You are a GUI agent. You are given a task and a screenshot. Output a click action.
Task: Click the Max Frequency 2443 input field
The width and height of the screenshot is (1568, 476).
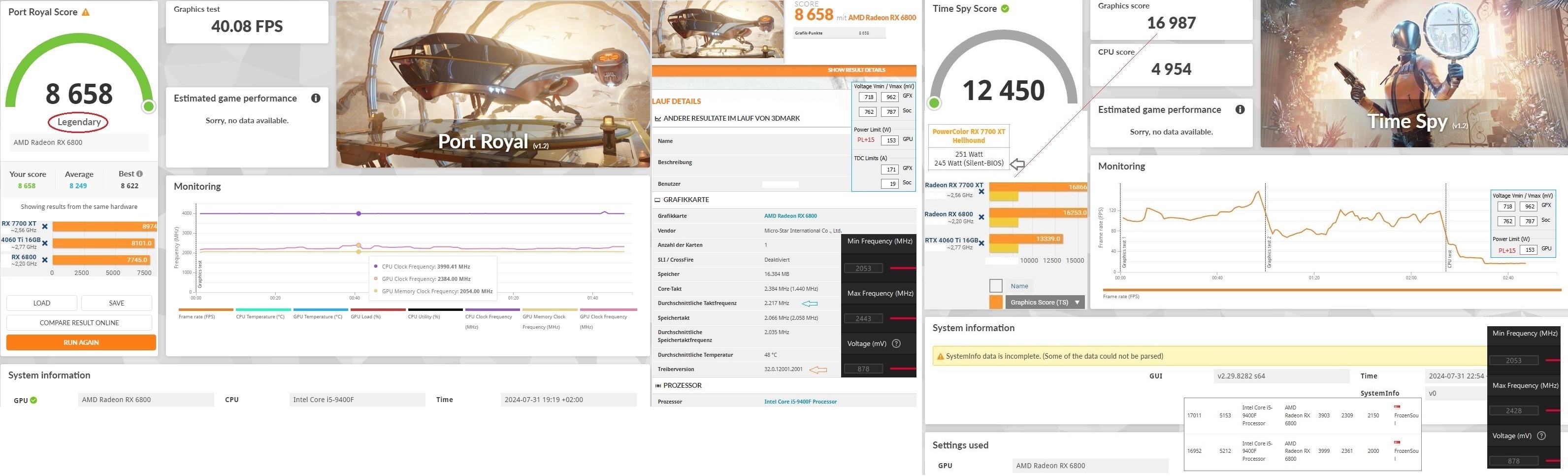tap(863, 318)
